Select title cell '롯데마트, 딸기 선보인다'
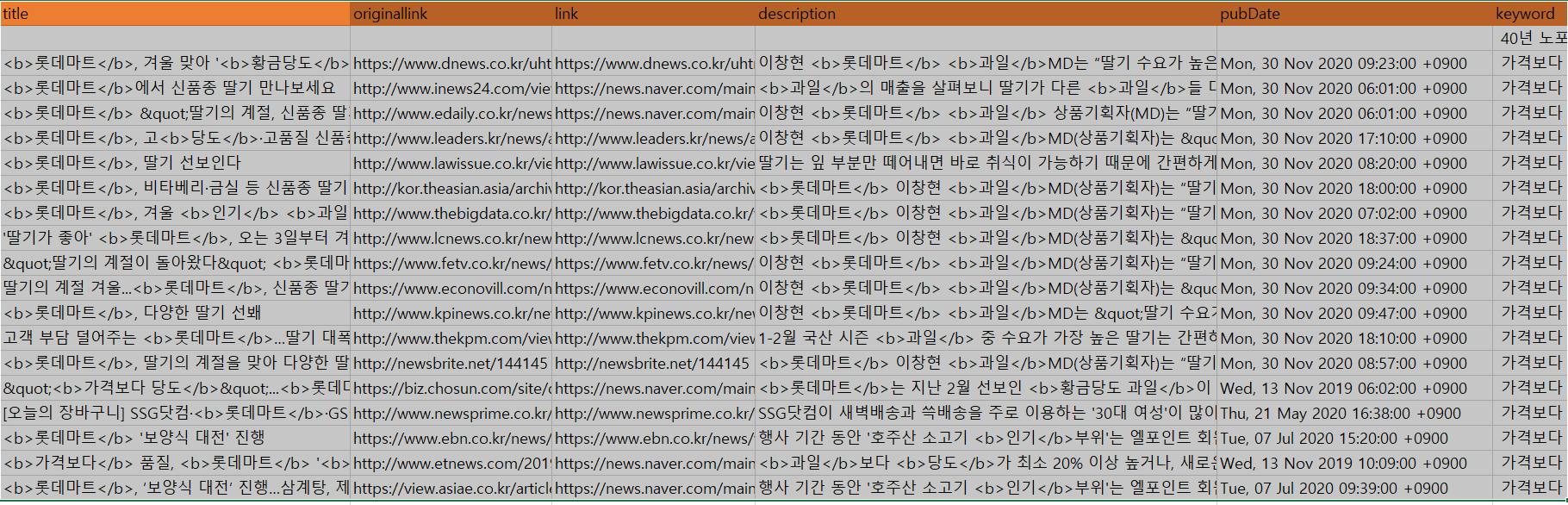 [x=175, y=164]
